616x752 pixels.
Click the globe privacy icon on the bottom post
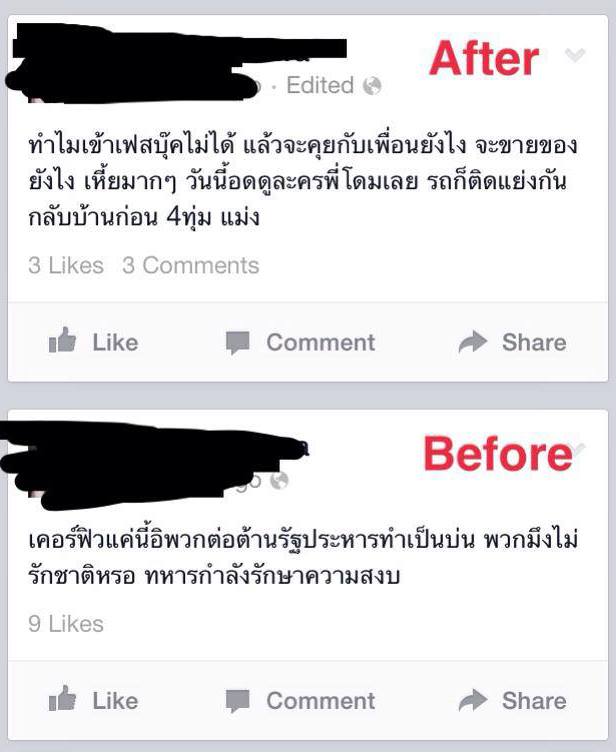coord(280,480)
